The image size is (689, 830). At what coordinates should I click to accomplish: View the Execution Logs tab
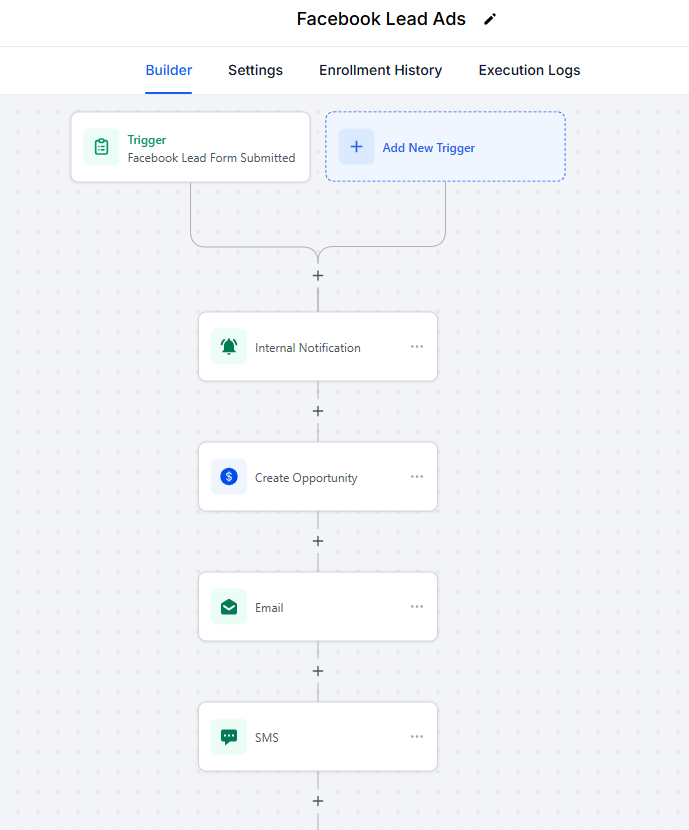click(529, 71)
